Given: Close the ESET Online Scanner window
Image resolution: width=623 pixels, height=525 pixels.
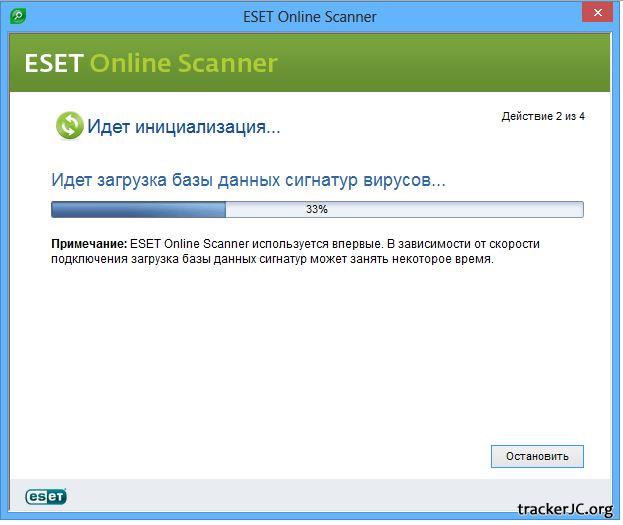Looking at the screenshot, I should tap(597, 13).
